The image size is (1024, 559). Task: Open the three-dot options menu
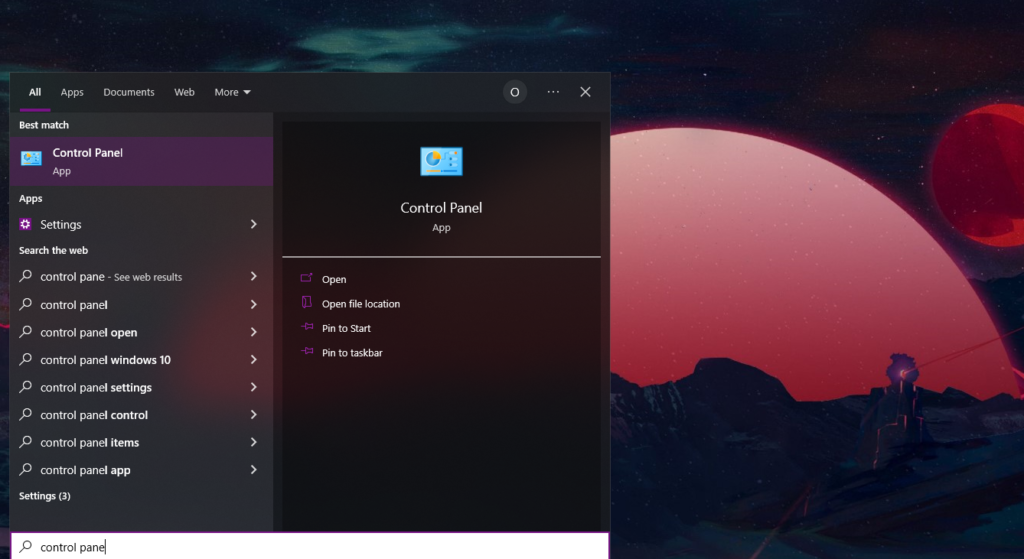coord(553,92)
